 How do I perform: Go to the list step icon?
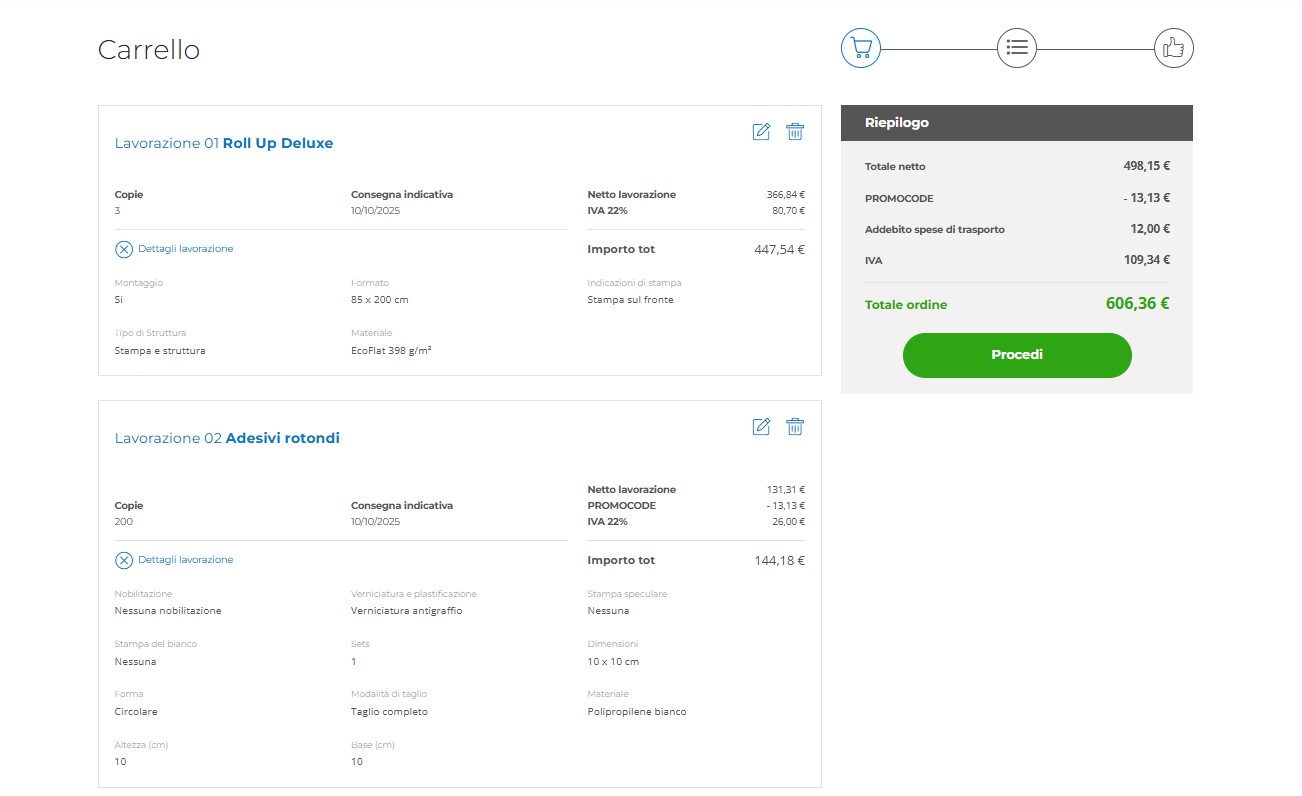point(1017,47)
